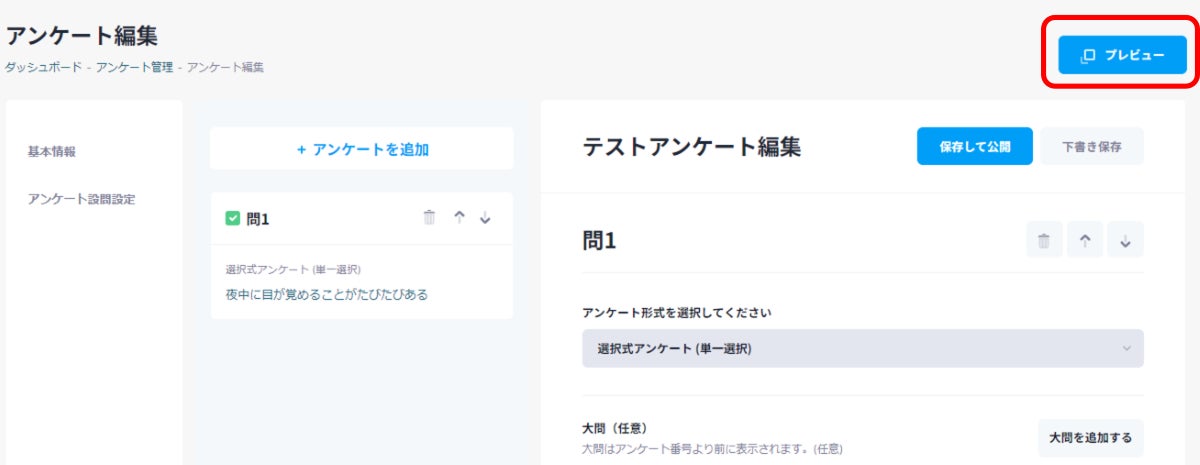Select 基本情報 in the sidebar
The image size is (1200, 465).
click(52, 152)
